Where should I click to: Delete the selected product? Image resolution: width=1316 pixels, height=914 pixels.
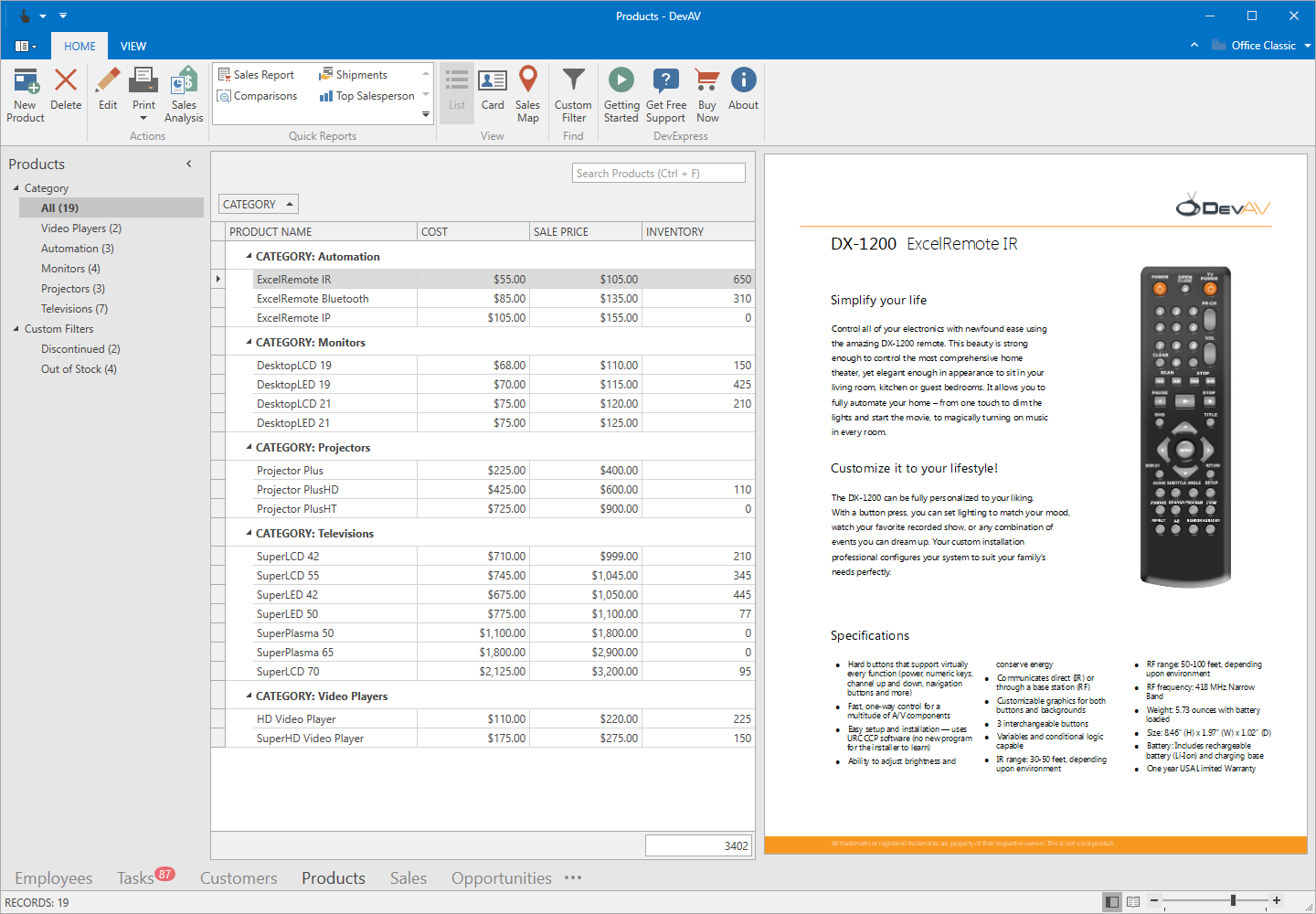click(66, 82)
